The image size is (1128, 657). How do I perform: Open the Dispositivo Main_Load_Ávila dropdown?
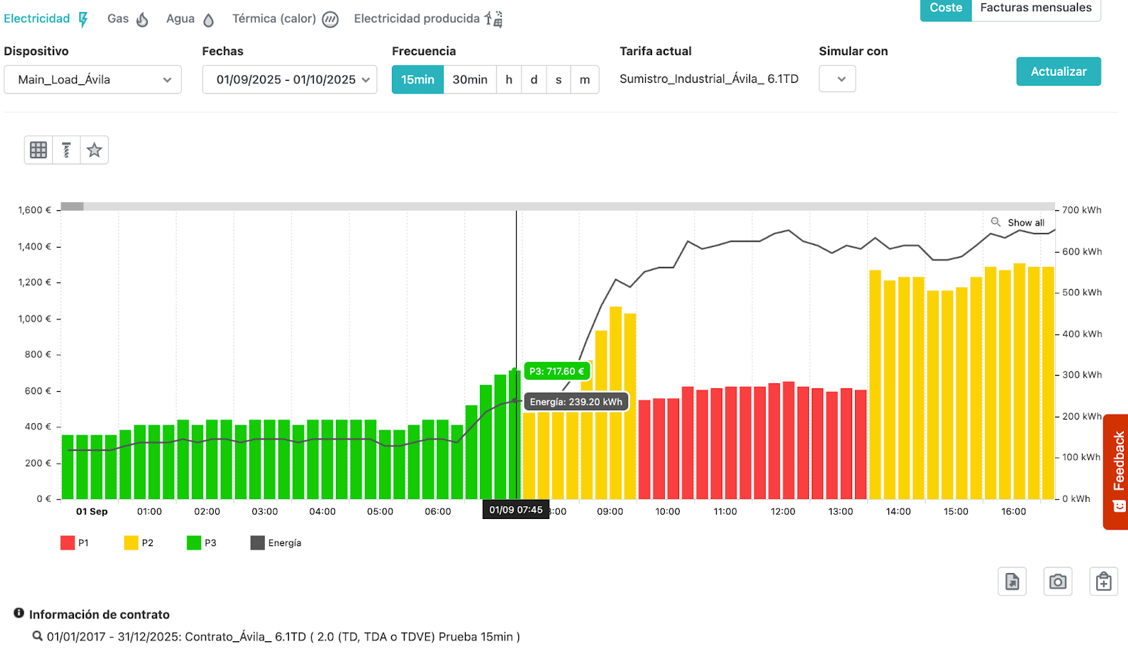pos(93,80)
